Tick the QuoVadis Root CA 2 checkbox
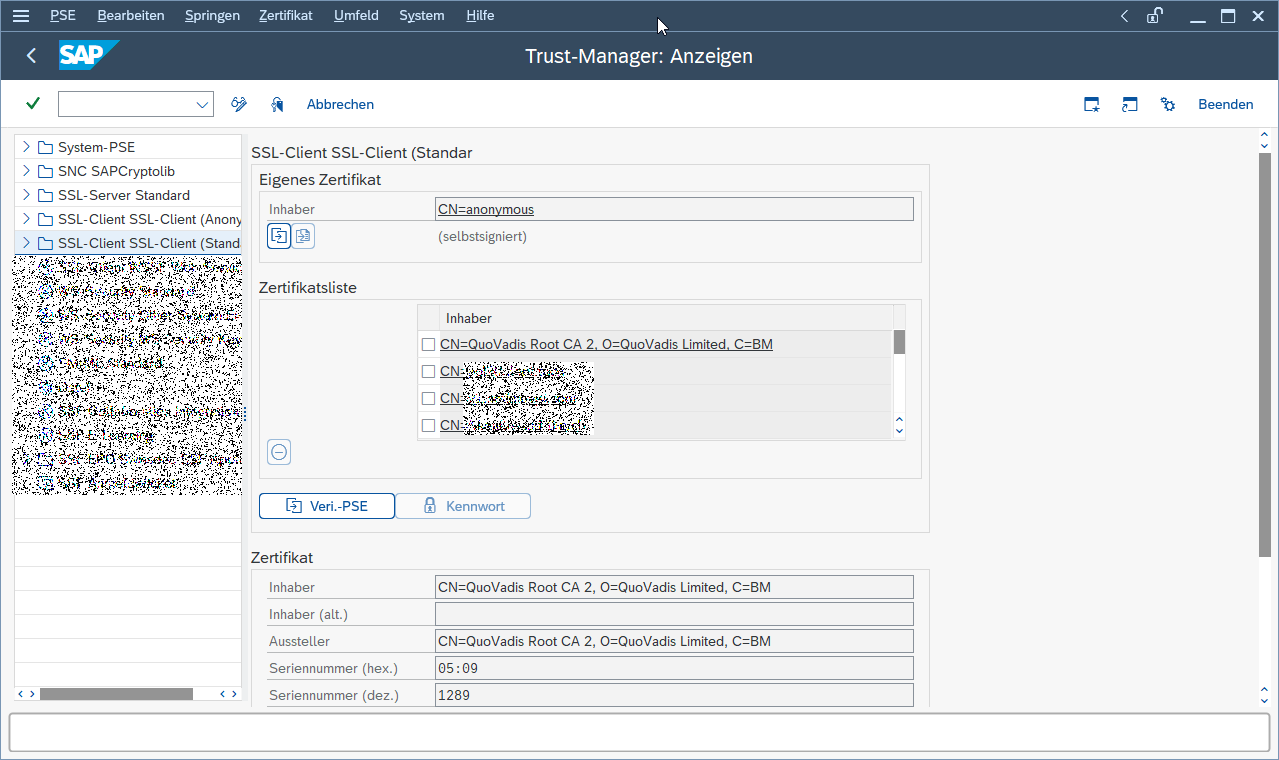The height and width of the screenshot is (760, 1279). click(428, 344)
